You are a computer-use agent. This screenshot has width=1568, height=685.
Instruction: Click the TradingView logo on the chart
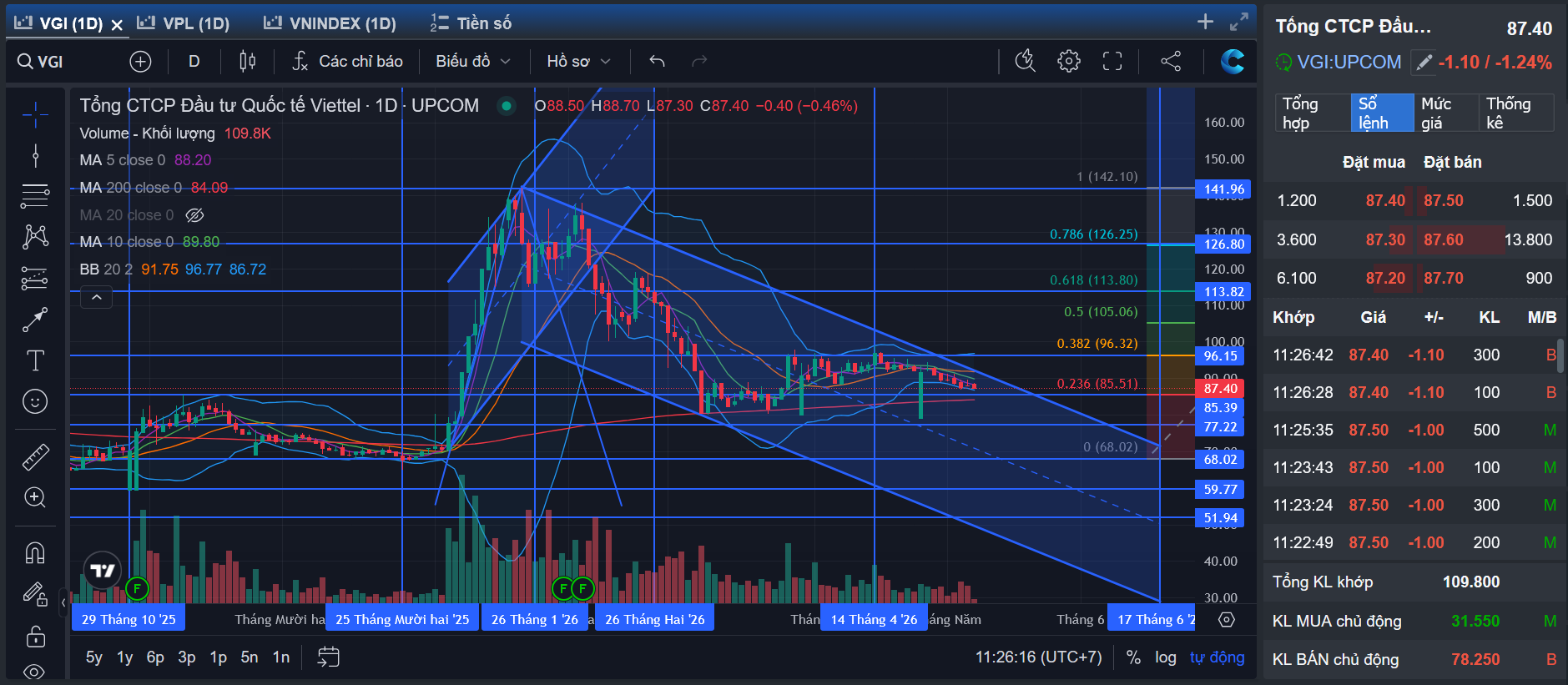click(103, 571)
